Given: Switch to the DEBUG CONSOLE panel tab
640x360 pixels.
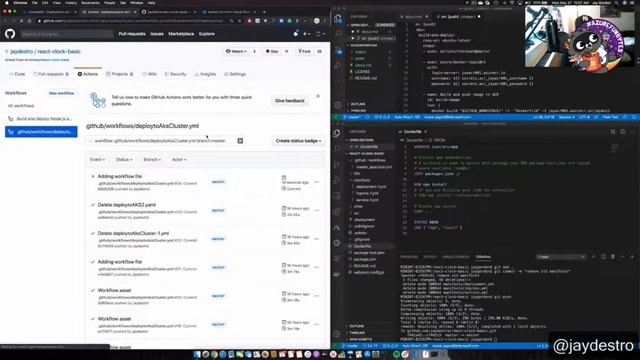Looking at the screenshot, I should pos(456,257).
